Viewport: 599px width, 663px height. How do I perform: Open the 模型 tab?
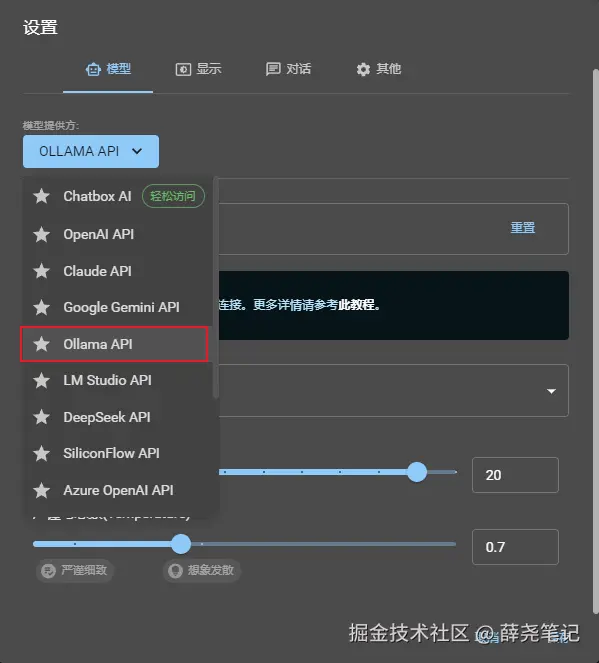coord(108,69)
